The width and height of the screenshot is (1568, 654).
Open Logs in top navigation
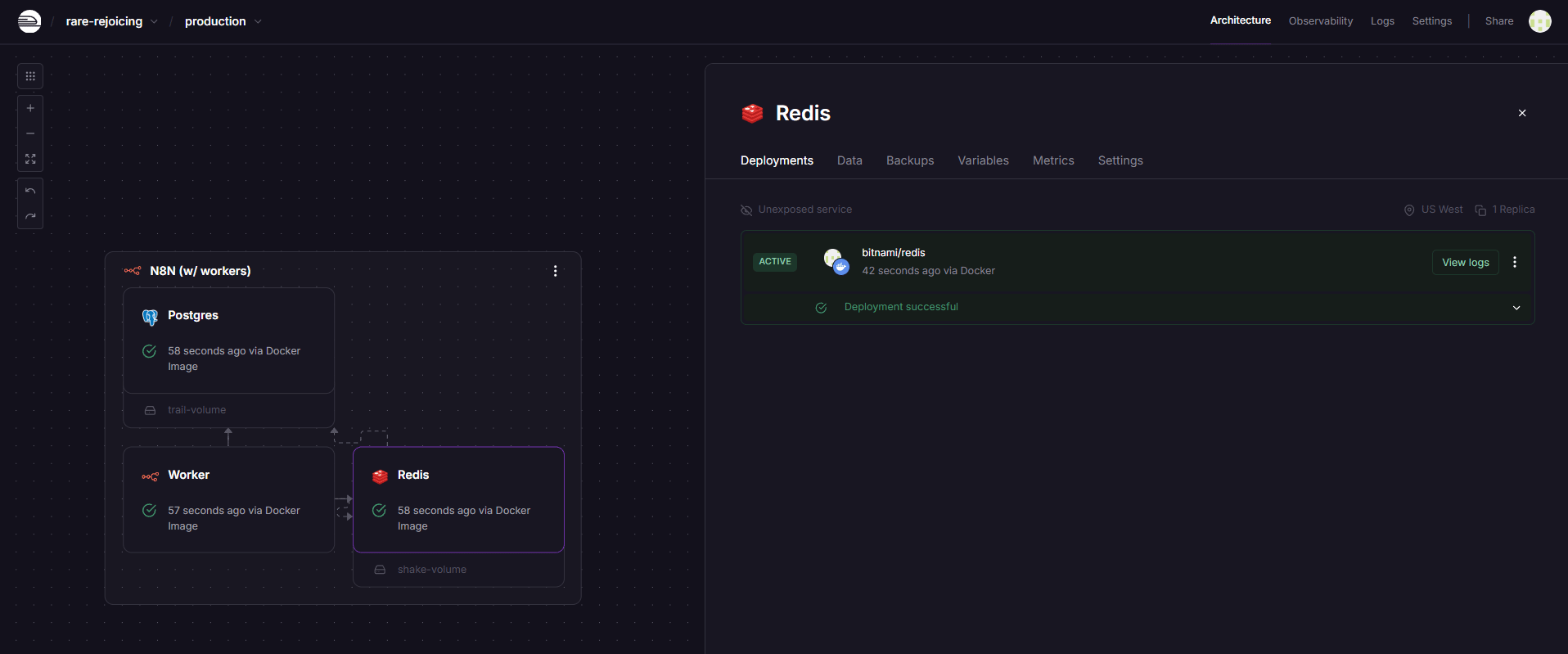tap(1382, 21)
